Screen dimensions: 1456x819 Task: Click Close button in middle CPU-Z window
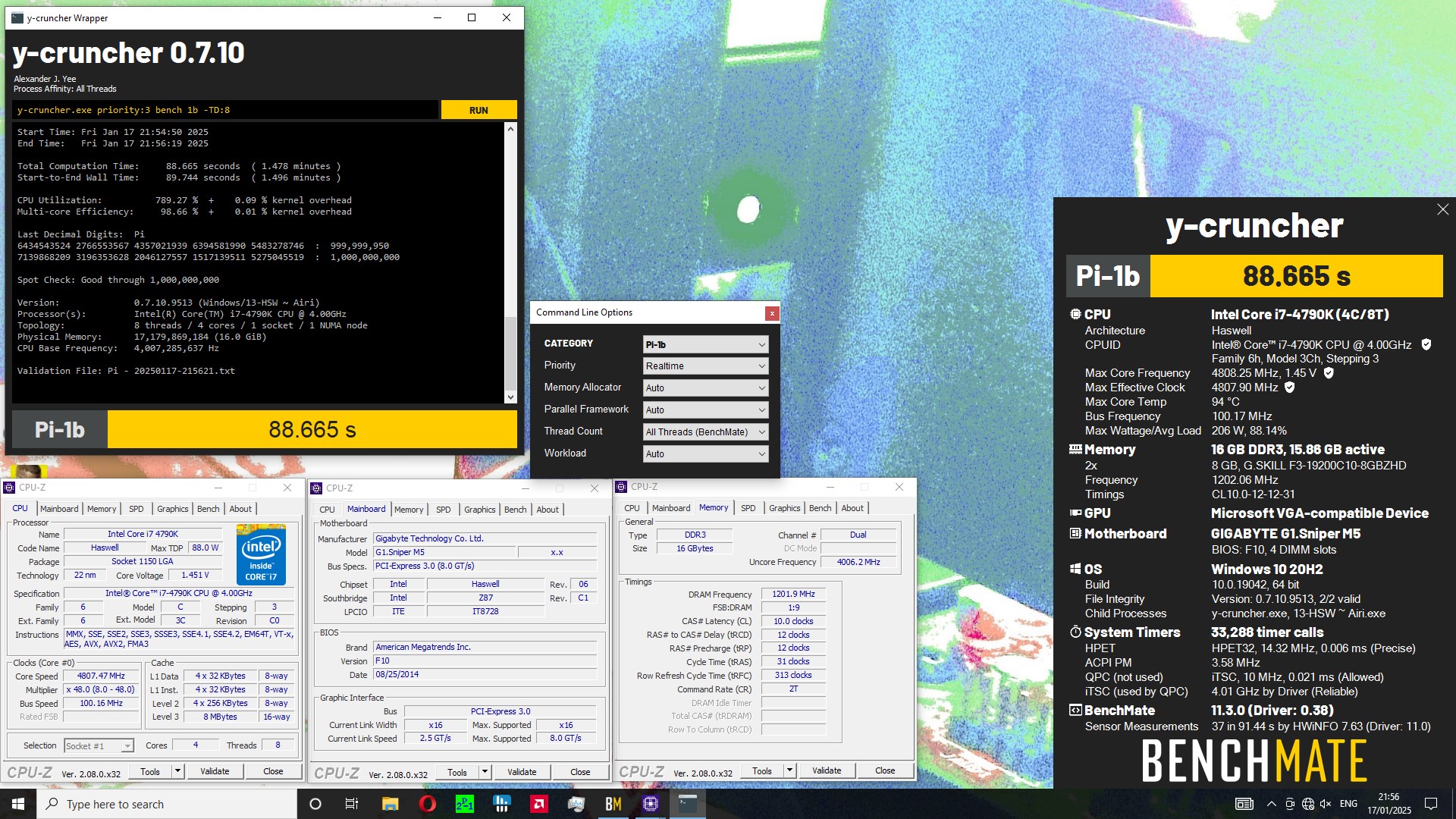[580, 773]
